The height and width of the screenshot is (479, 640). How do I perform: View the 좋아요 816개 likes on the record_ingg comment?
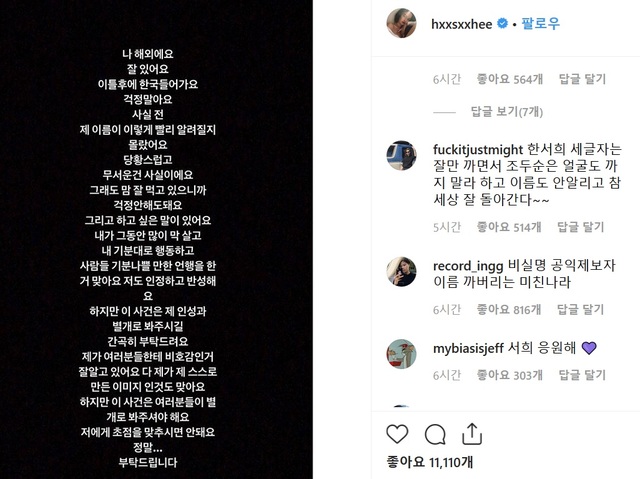click(x=509, y=310)
